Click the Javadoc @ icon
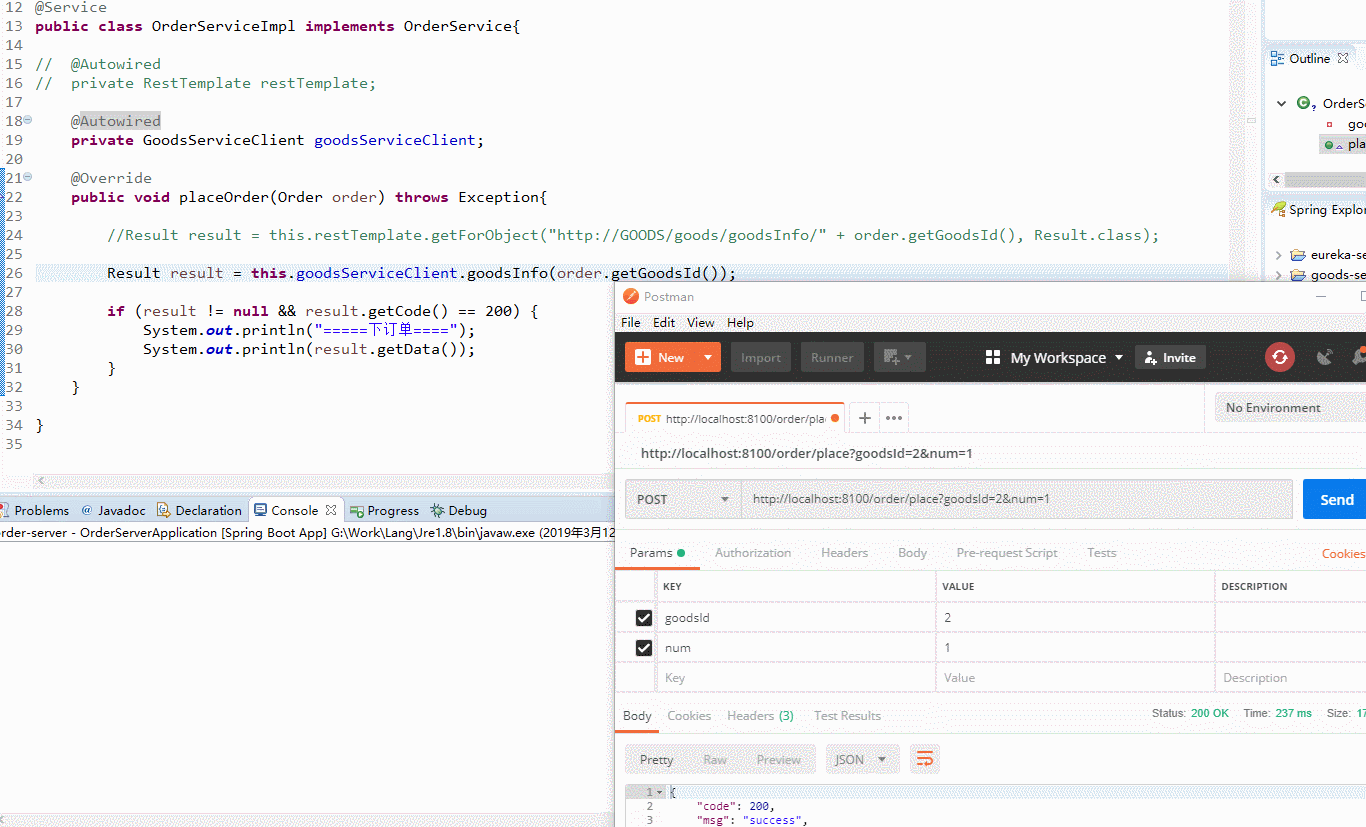 coord(87,510)
